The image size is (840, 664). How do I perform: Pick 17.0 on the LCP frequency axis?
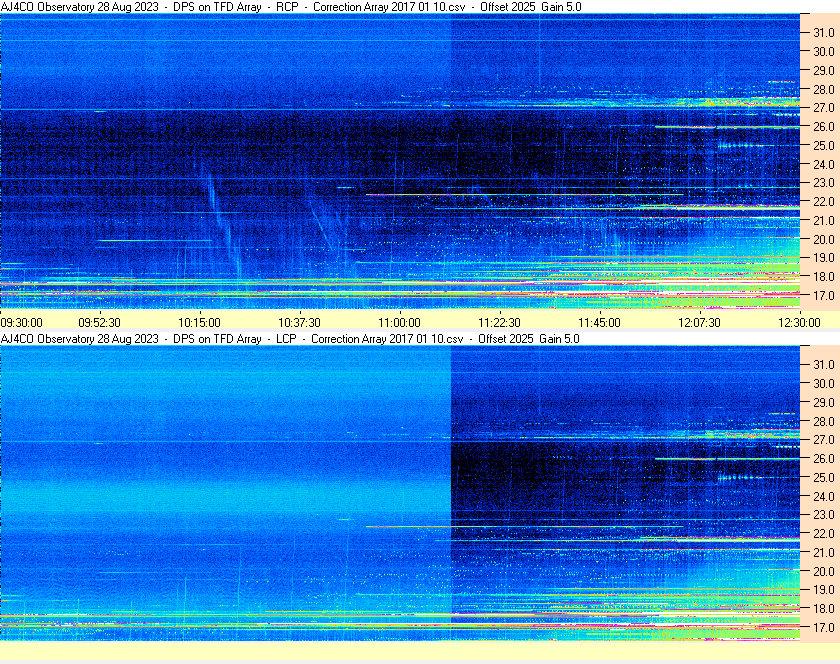coord(823,628)
